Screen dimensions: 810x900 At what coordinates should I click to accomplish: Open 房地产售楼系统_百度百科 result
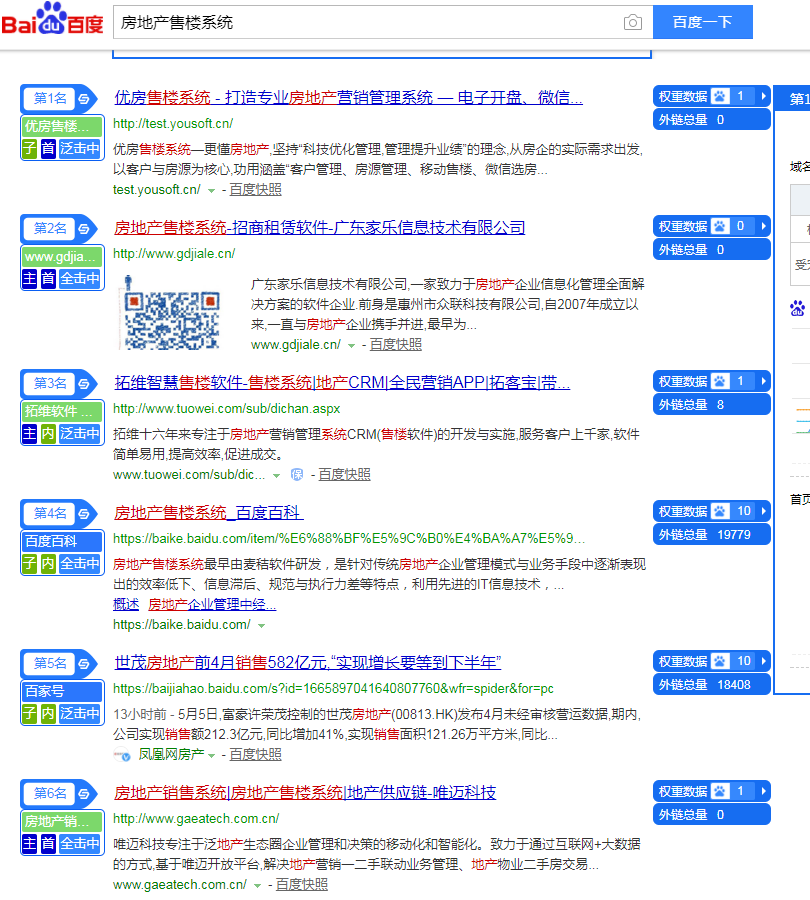[208, 513]
